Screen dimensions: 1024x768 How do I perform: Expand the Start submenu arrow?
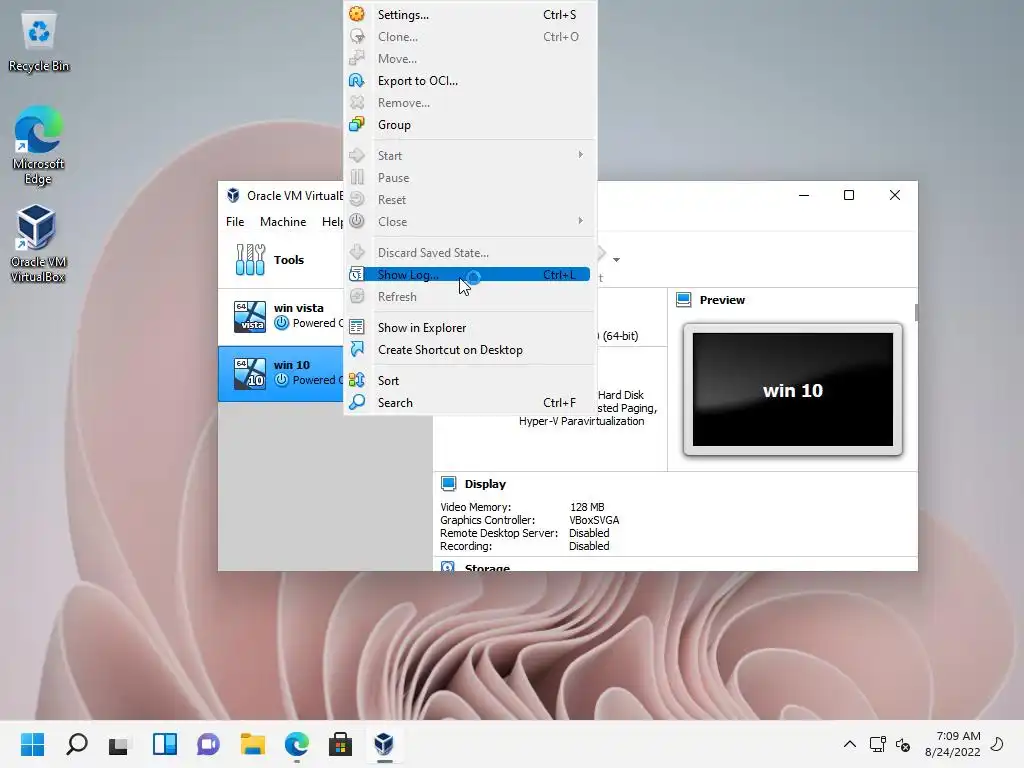click(580, 155)
